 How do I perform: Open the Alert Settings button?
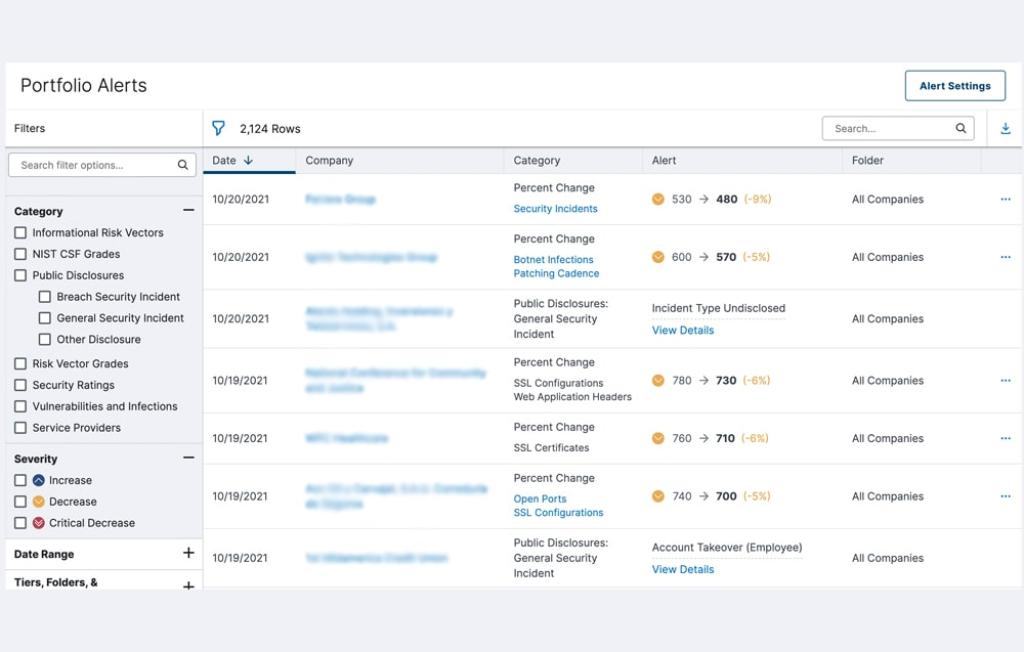pos(954,86)
